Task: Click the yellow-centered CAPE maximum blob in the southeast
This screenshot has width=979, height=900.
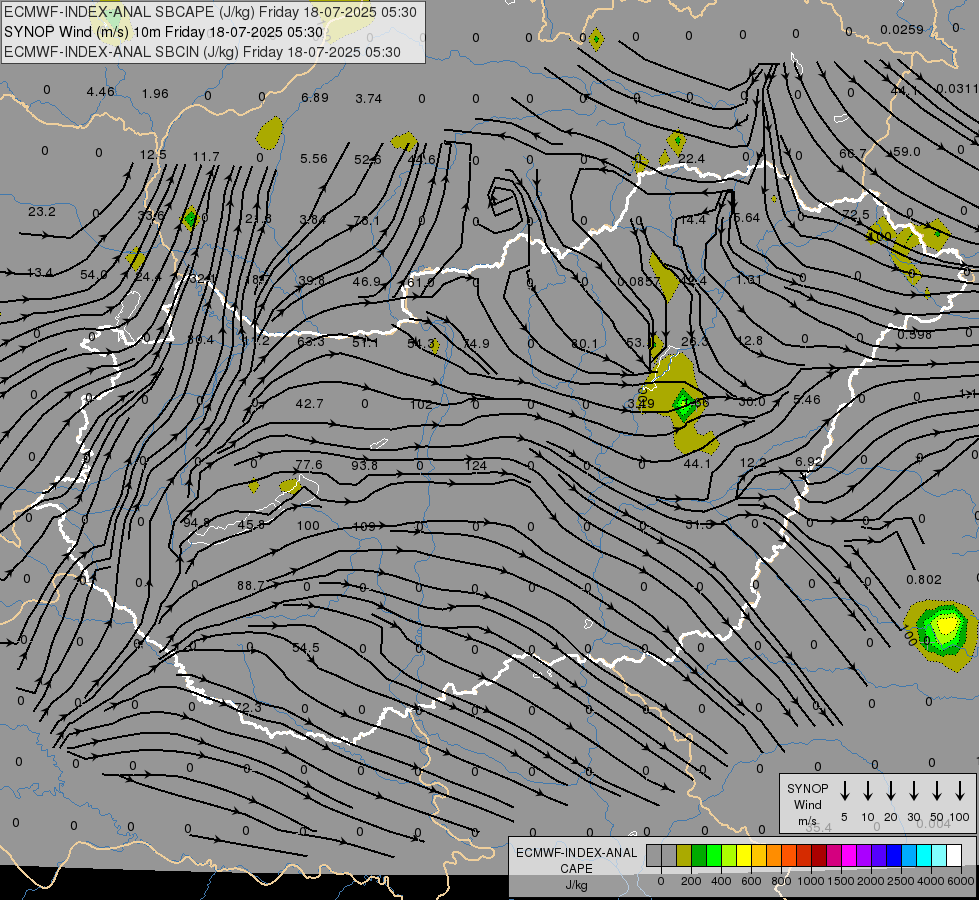Action: (940, 634)
